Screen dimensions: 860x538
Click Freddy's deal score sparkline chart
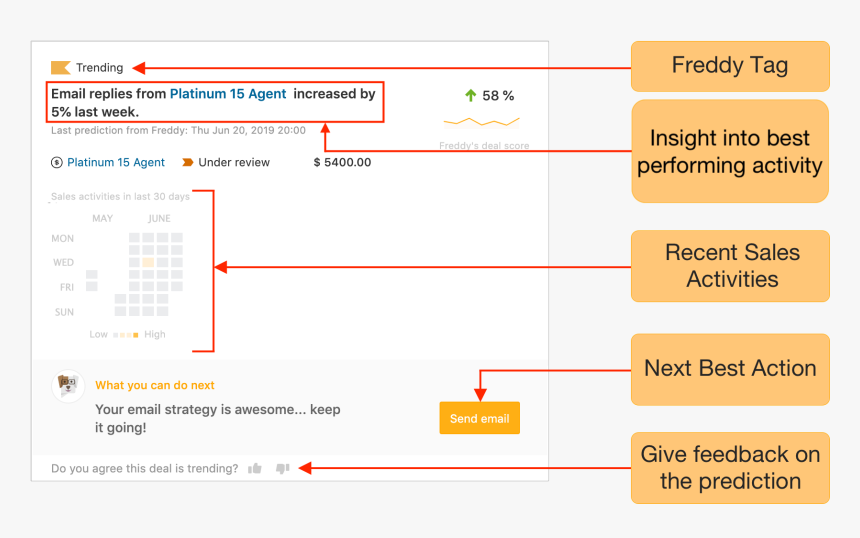tap(482, 122)
